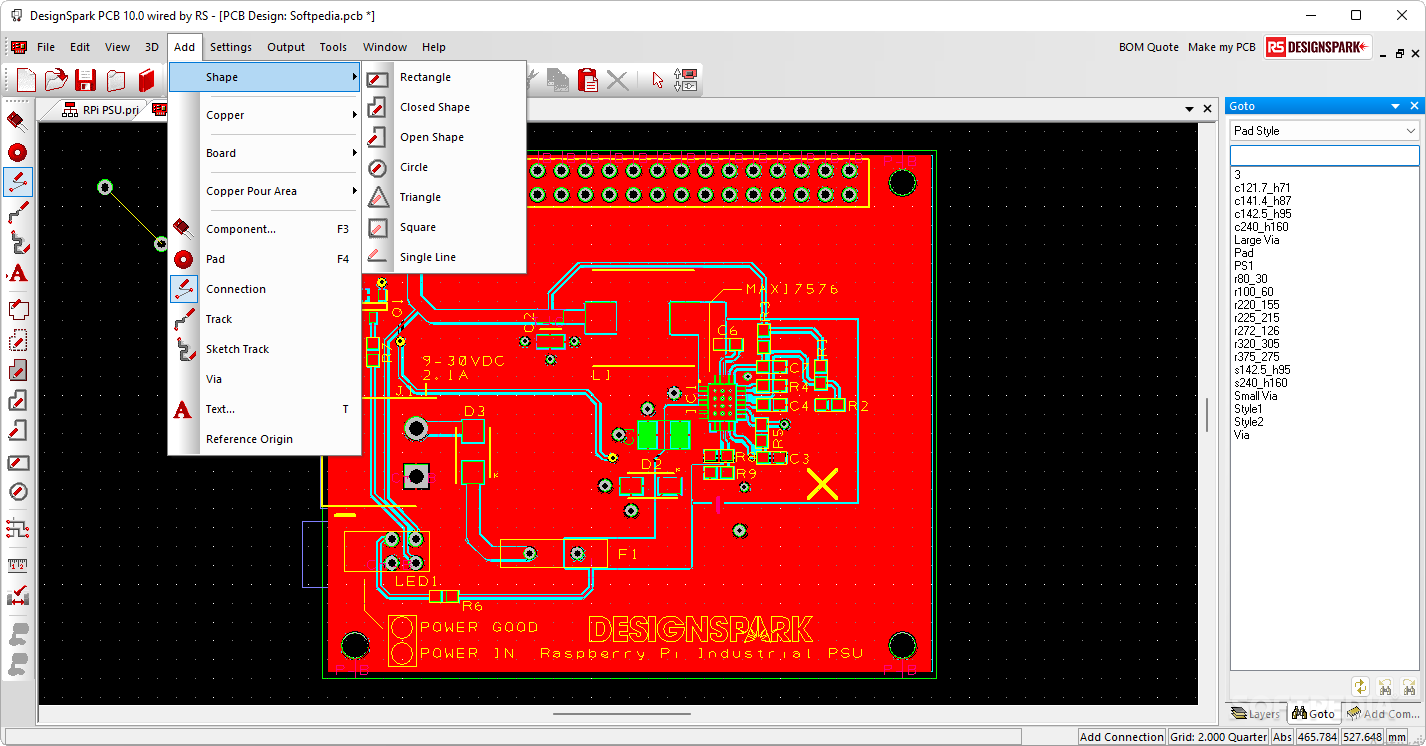Switch to the RPi PSU.prj tab

pyautogui.click(x=100, y=109)
